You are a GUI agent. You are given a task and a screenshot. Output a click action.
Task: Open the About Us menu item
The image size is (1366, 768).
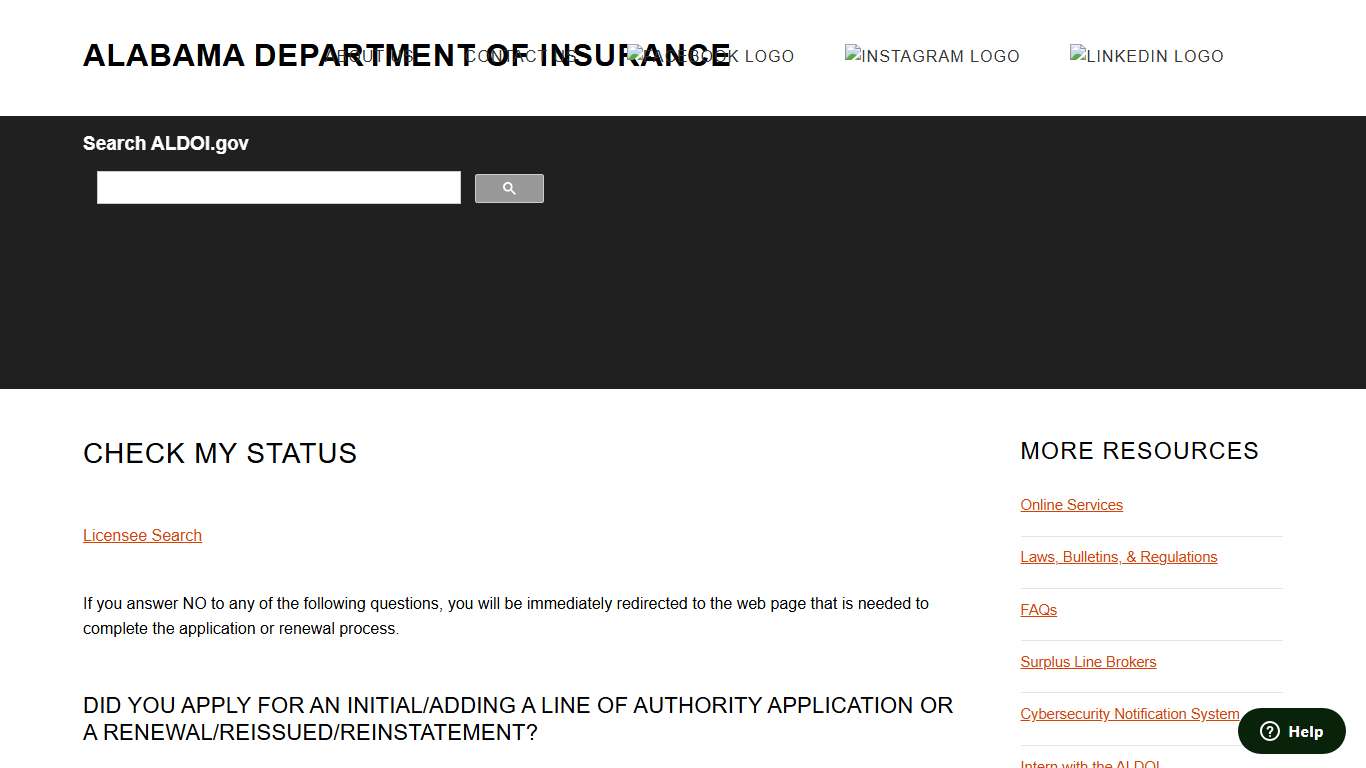pyautogui.click(x=370, y=56)
